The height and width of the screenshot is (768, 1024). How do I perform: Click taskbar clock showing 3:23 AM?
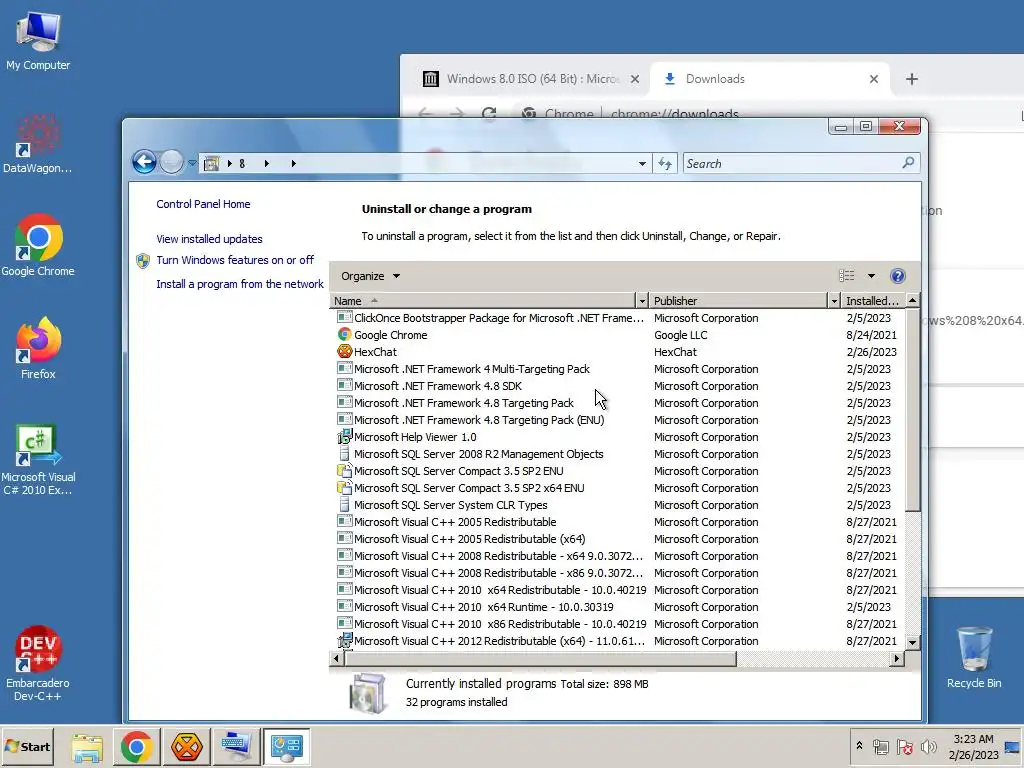coord(973,746)
